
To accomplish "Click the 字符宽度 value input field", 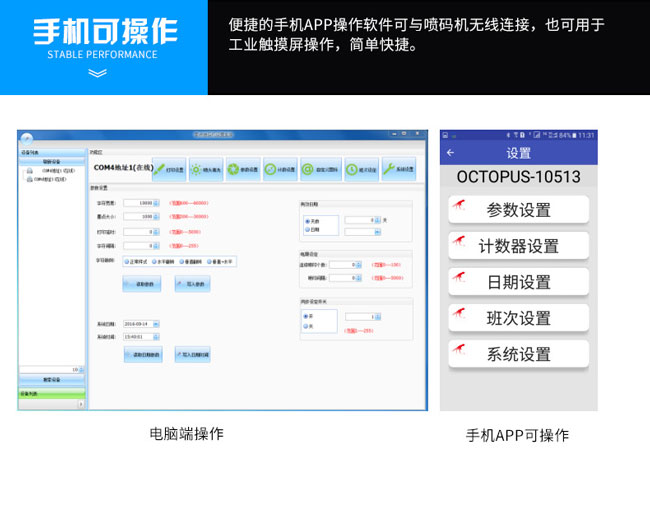I will coord(137,203).
